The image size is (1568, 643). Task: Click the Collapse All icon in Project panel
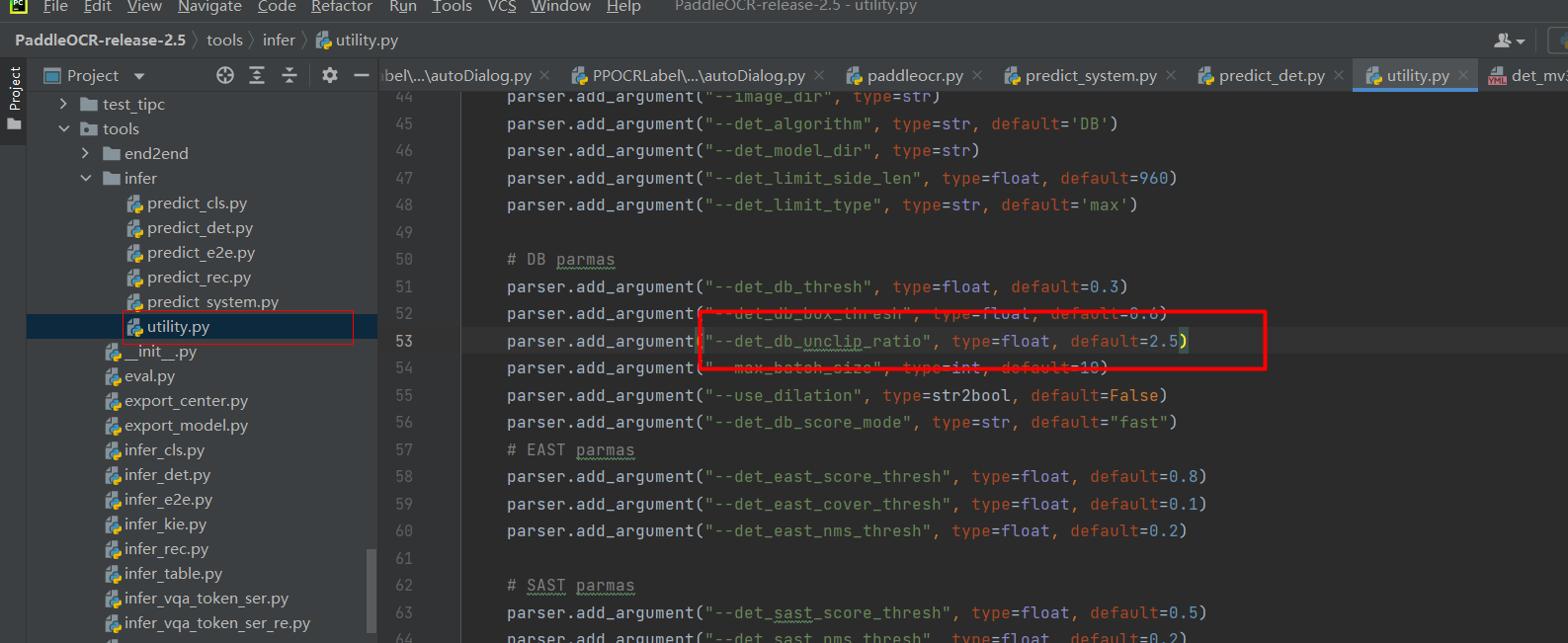tap(289, 75)
